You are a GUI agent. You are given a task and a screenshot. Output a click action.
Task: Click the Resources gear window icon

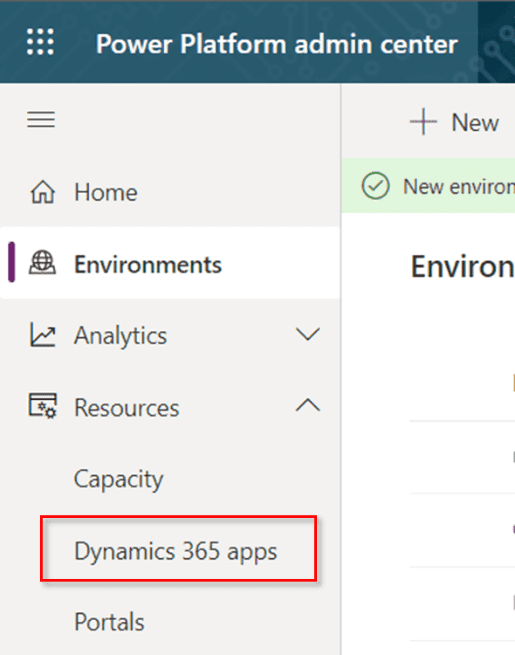[43, 406]
